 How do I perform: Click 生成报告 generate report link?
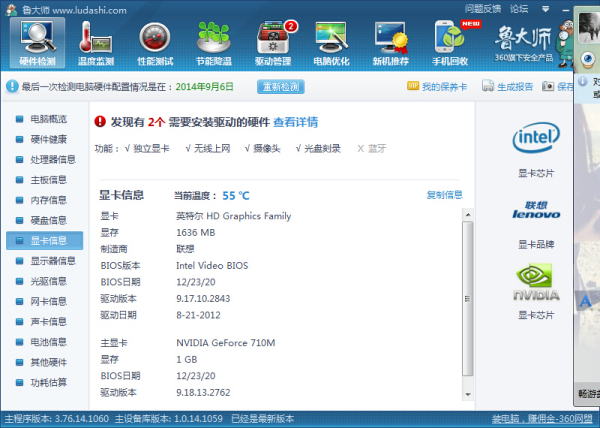(515, 87)
